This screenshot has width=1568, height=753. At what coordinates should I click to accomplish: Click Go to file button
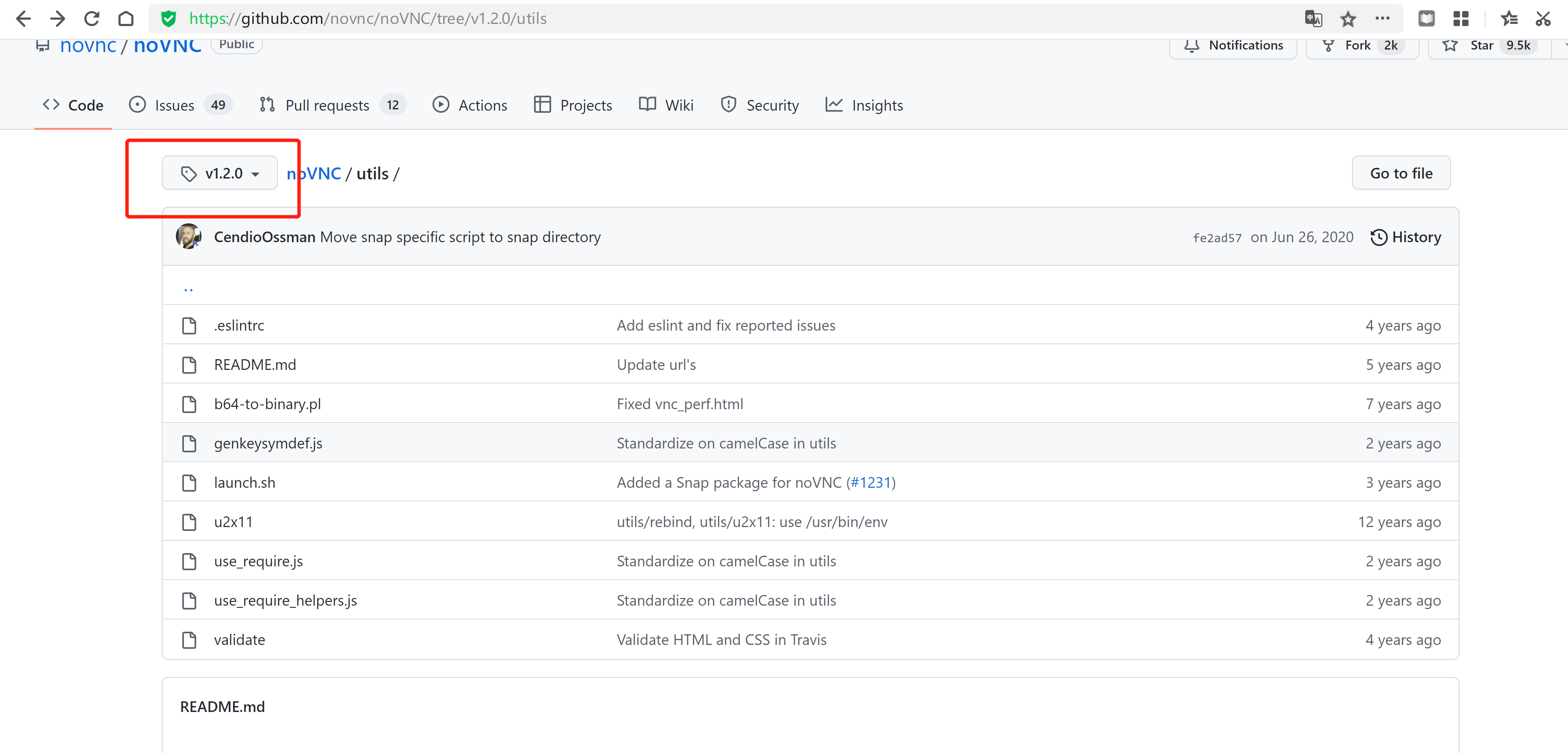click(1401, 173)
